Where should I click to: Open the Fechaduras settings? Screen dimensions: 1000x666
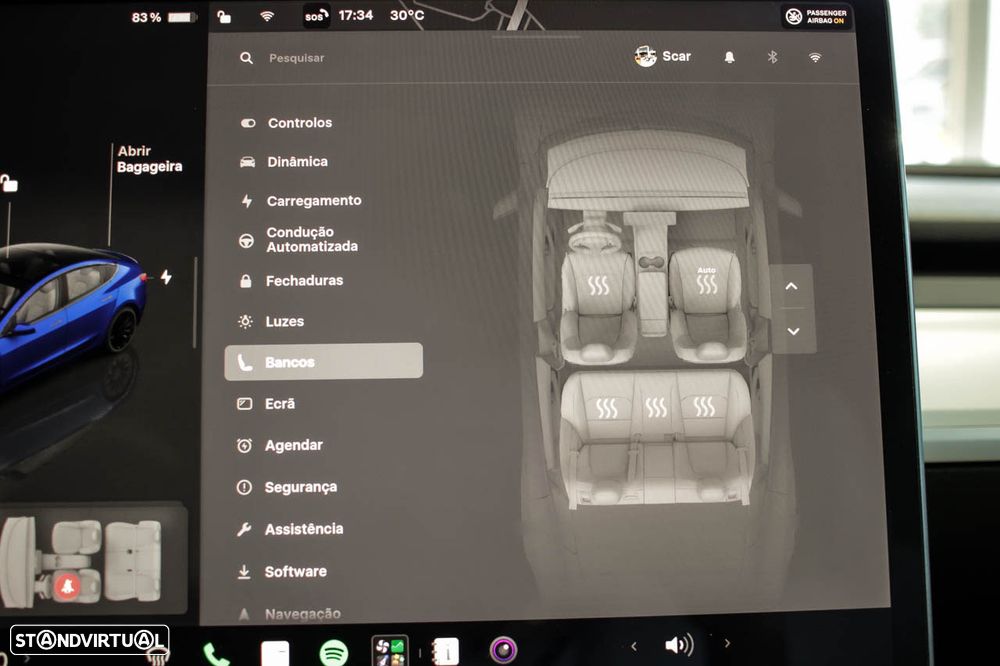291,281
